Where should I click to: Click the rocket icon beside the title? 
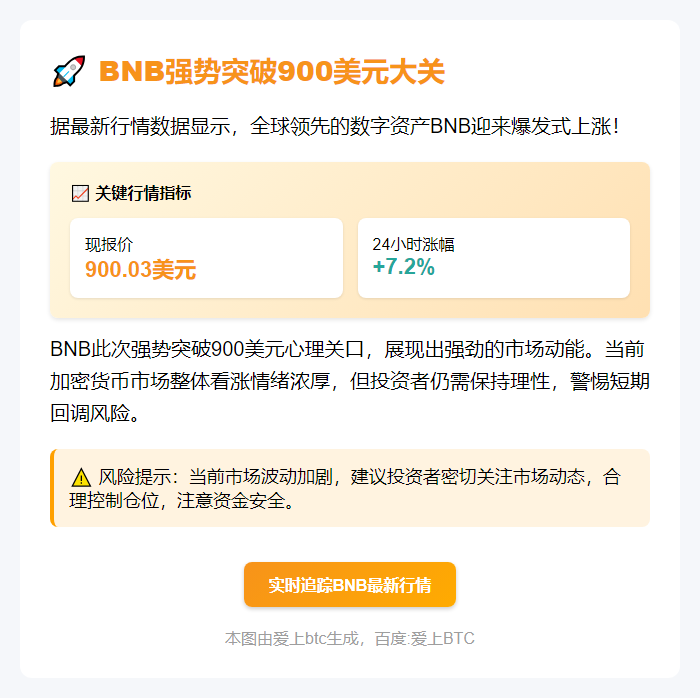coord(68,72)
